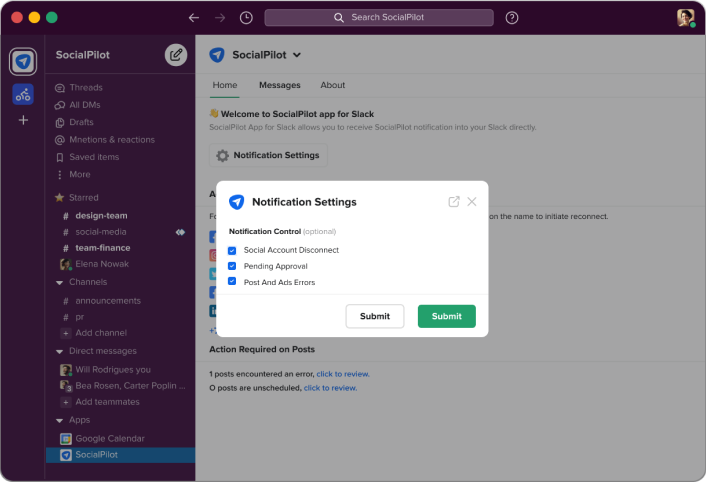Viewport: 706px width, 482px height.
Task: Uncheck Social Account Disconnect checkbox
Action: point(232,250)
